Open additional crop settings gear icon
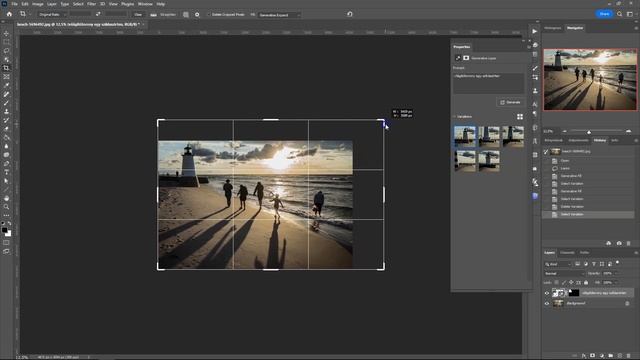 click(x=197, y=14)
